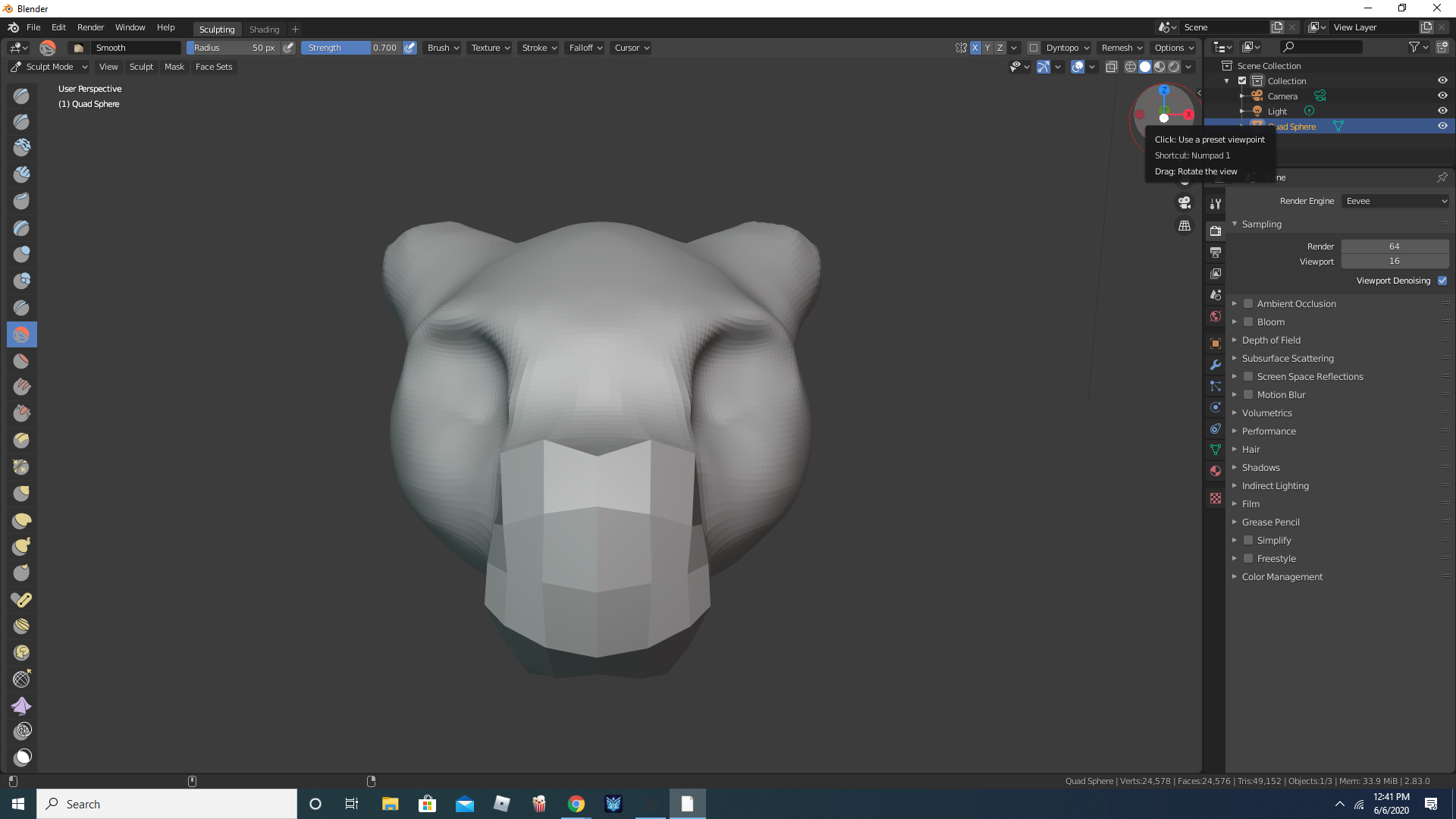Click the Sculpting workspace tab
Viewport: 1456px width, 819px height.
point(216,28)
